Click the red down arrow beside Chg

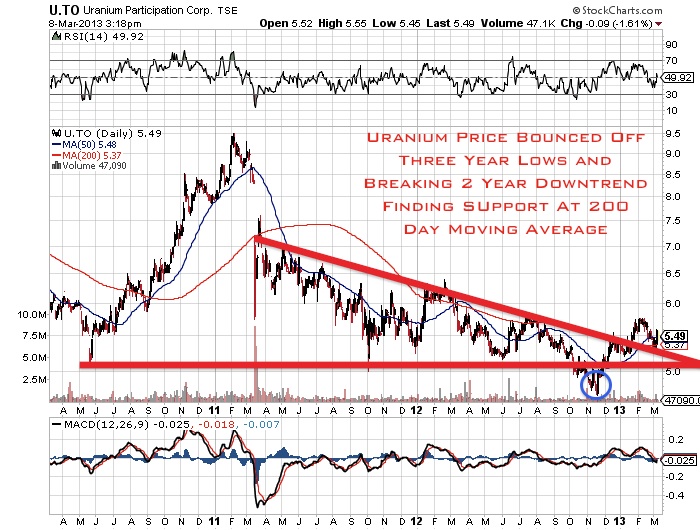(x=658, y=24)
